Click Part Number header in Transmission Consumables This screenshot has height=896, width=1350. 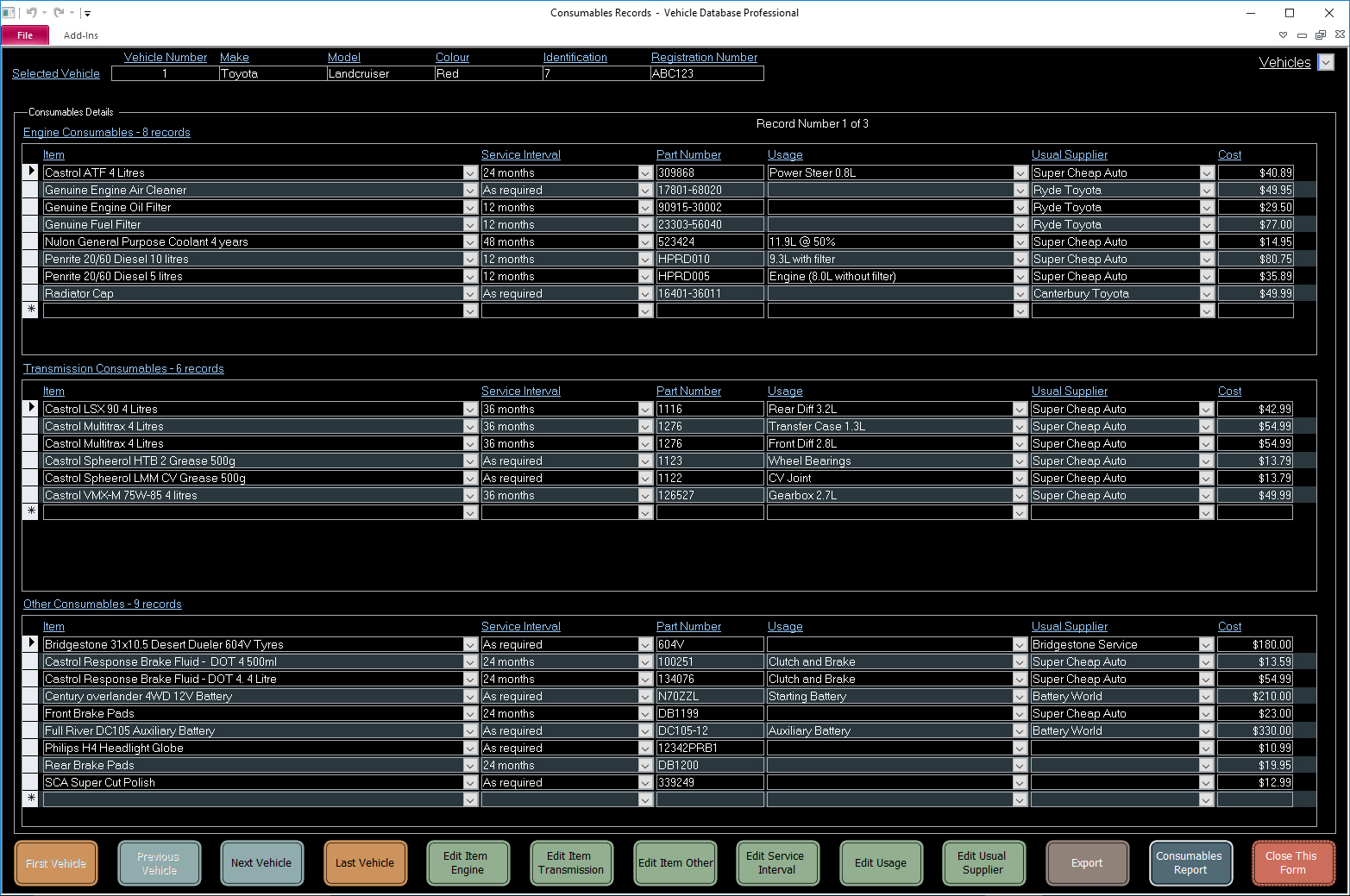tap(688, 391)
